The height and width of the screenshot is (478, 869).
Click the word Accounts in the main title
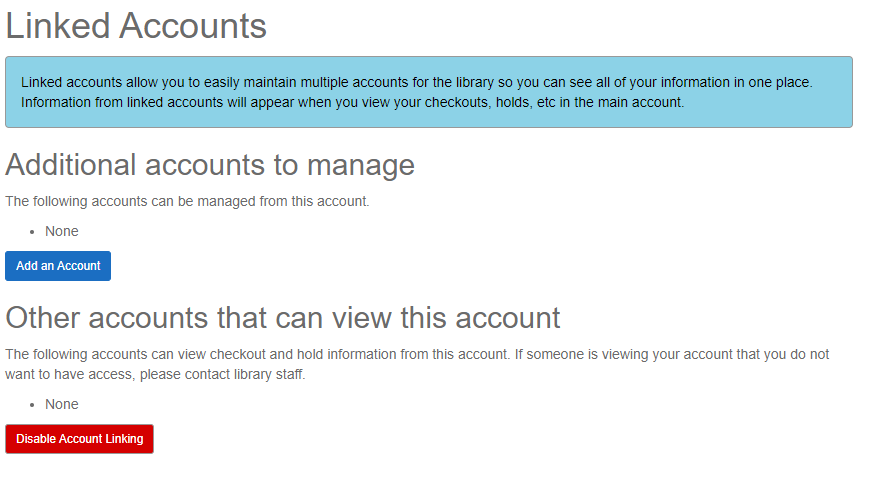(x=193, y=25)
